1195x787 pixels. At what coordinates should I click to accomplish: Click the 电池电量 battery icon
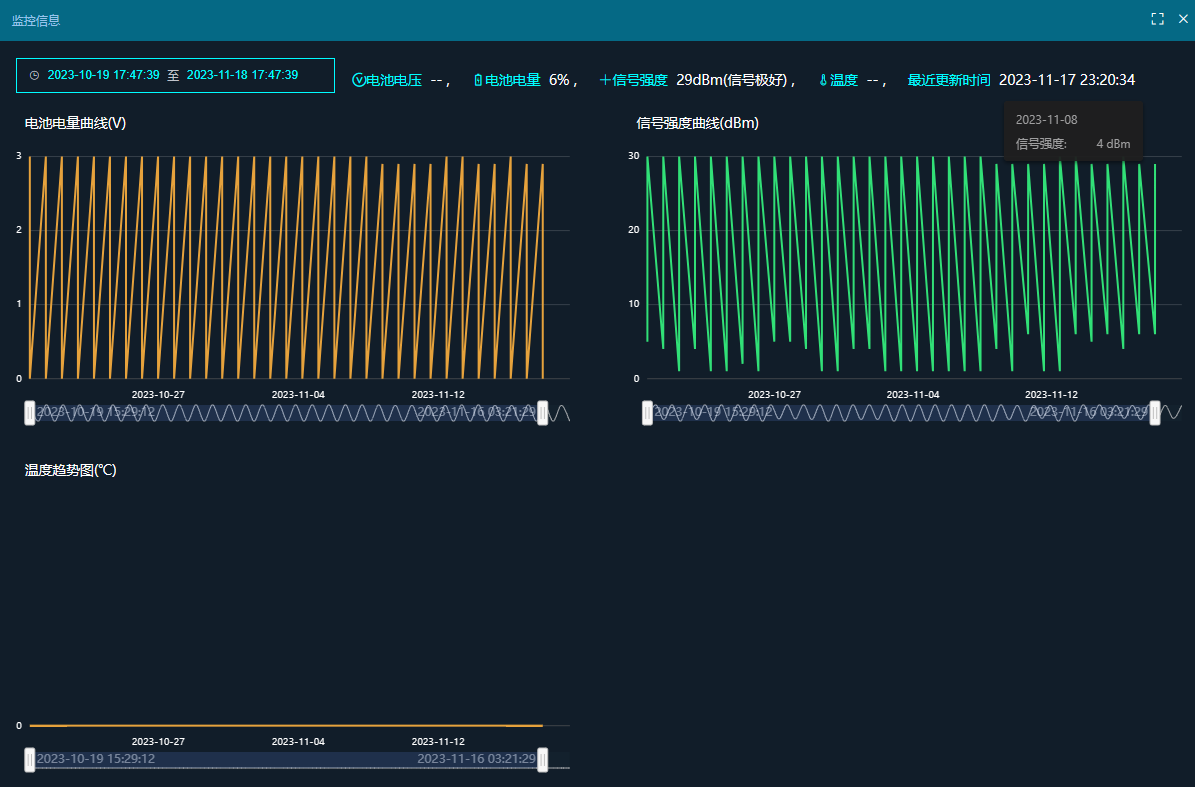coord(478,80)
